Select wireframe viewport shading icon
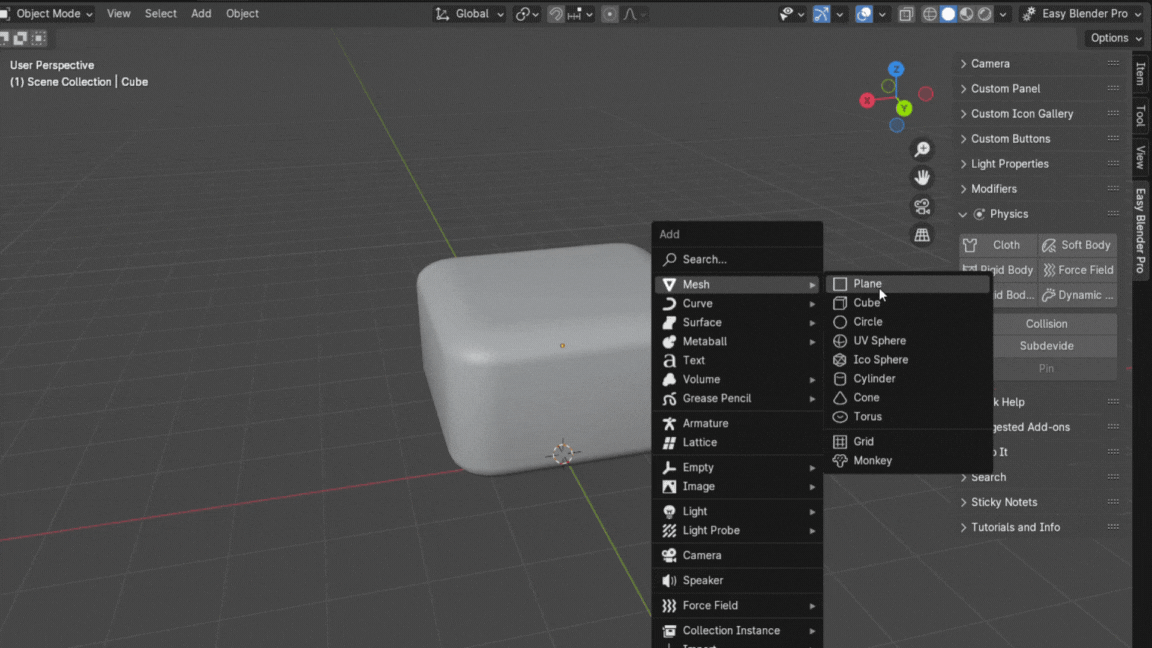The height and width of the screenshot is (648, 1152). [x=930, y=14]
